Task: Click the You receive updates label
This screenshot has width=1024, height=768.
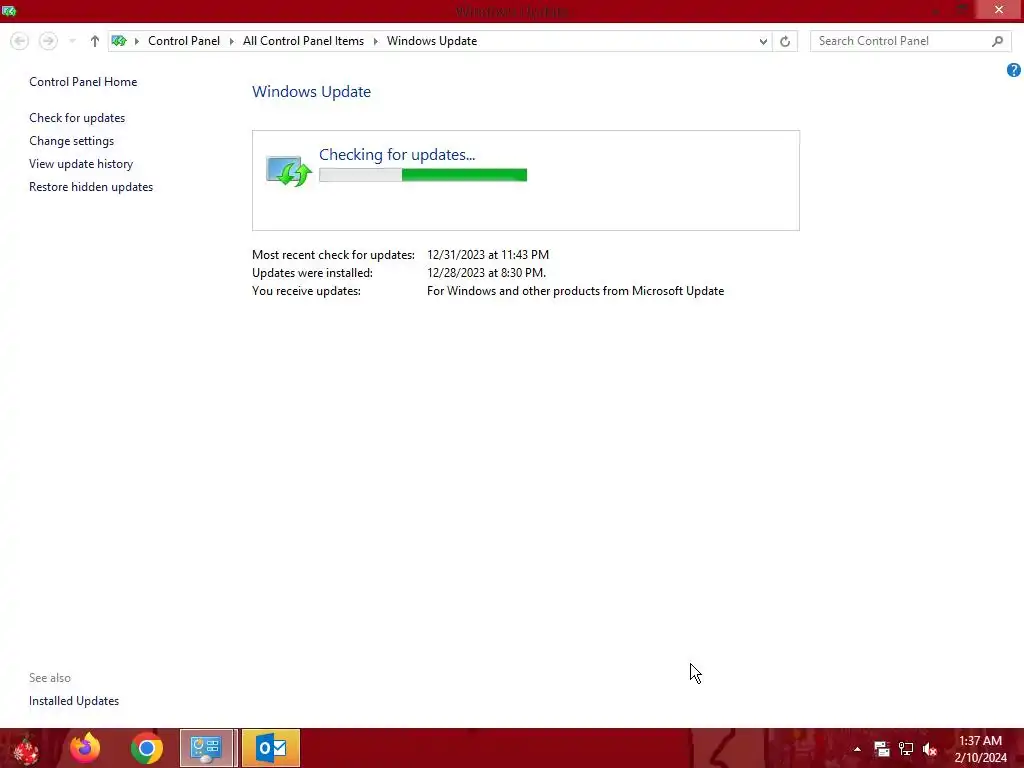Action: click(x=306, y=291)
